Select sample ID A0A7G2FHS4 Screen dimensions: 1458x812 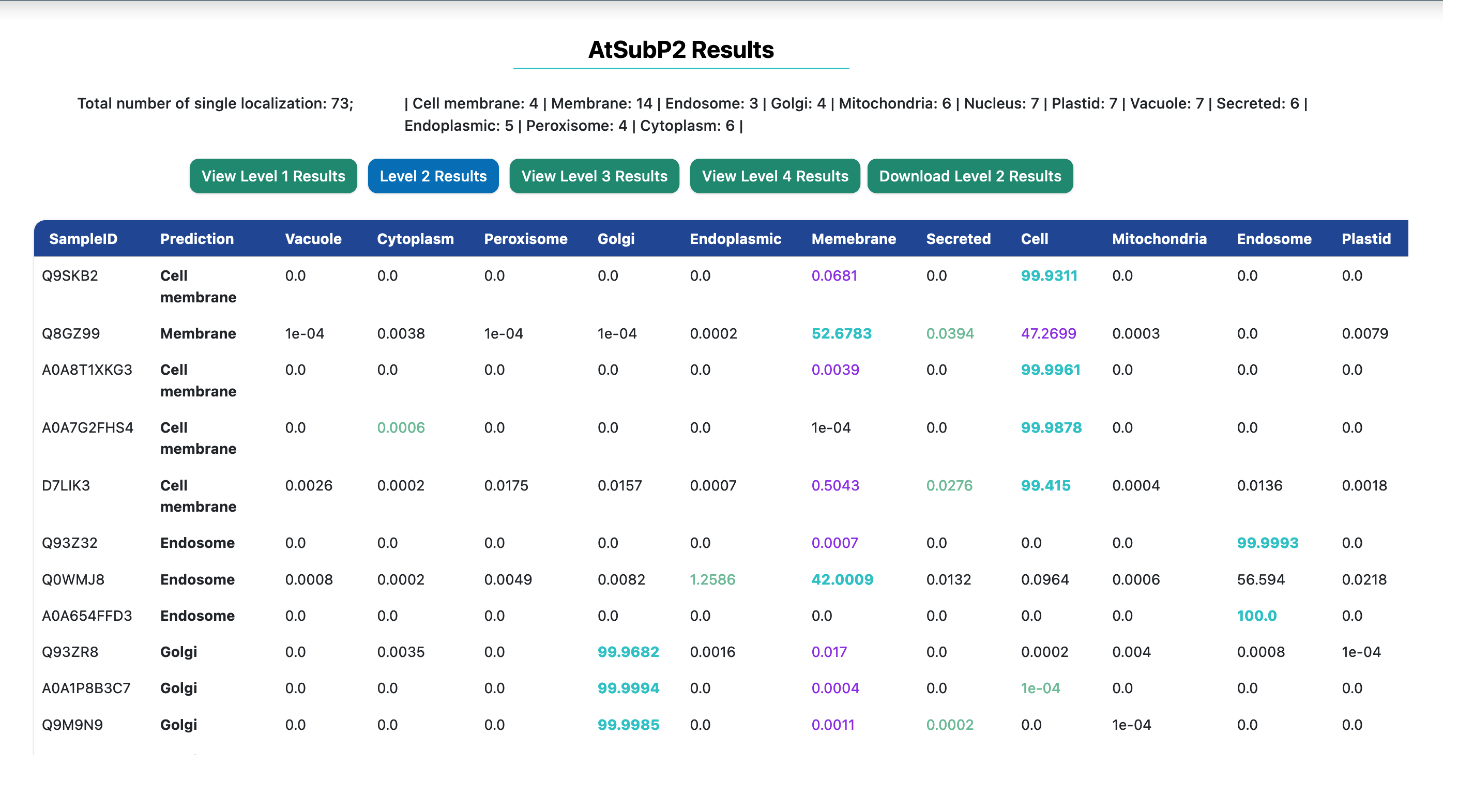88,428
